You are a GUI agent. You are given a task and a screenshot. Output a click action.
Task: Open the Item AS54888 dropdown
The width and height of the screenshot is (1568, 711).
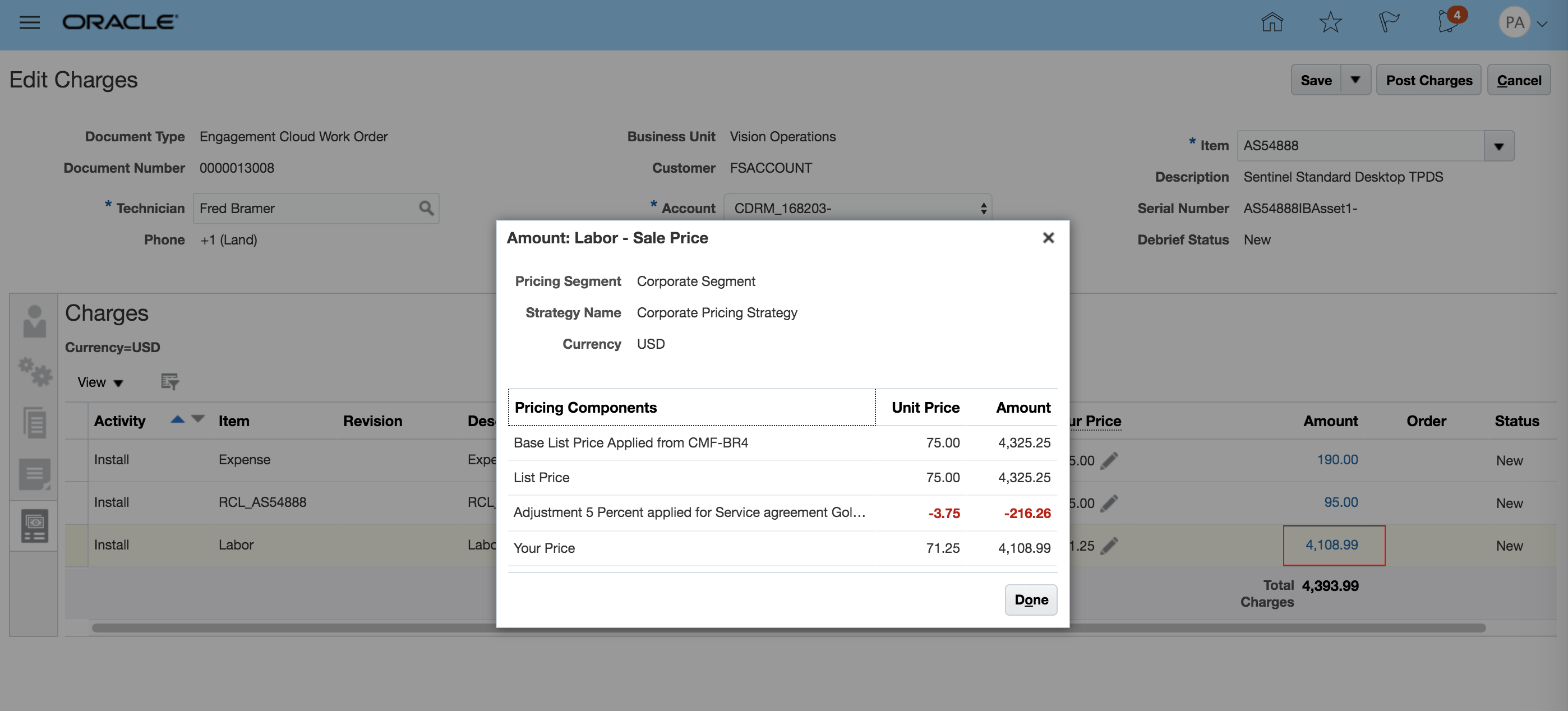click(x=1498, y=146)
